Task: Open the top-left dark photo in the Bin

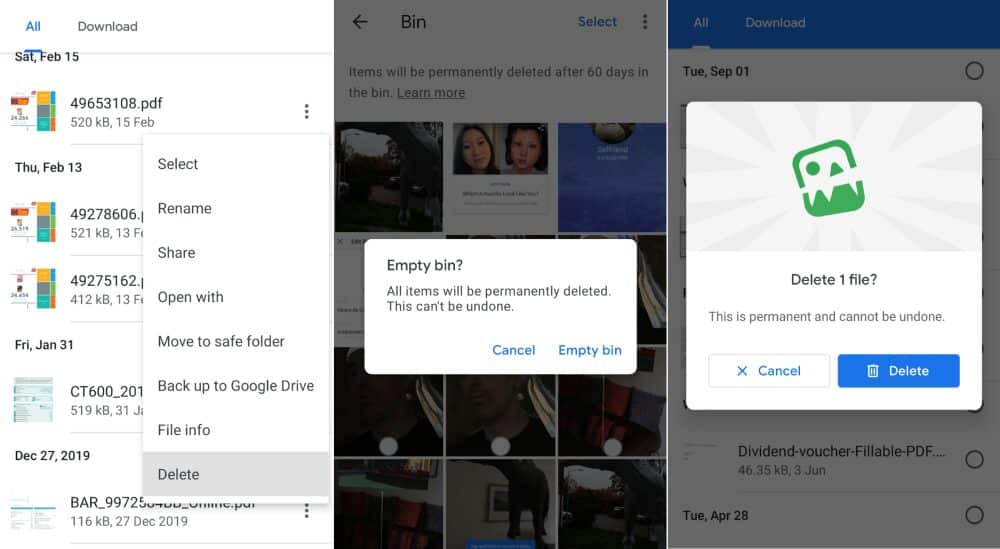Action: (x=389, y=177)
